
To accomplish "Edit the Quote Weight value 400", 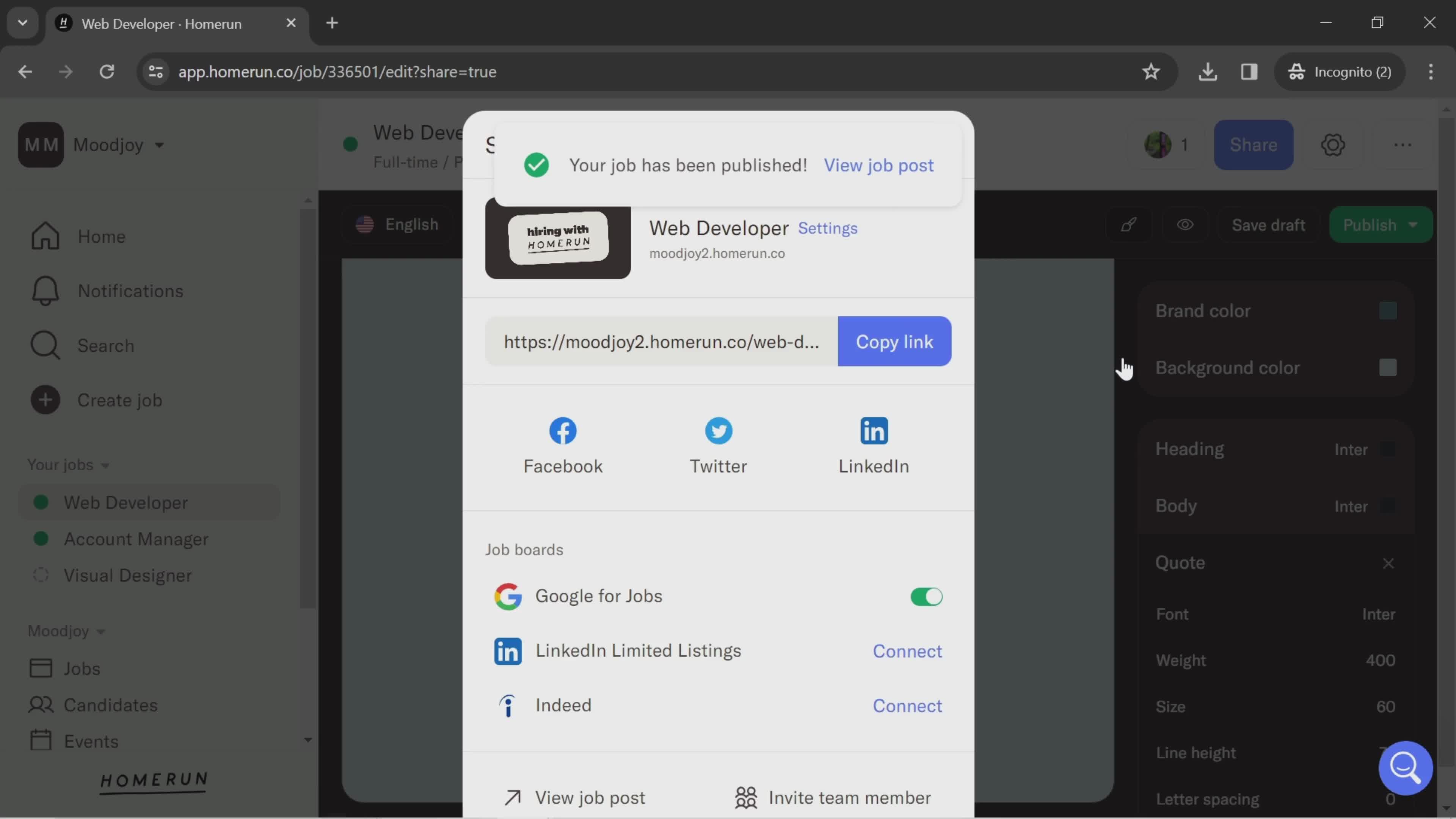I will (1380, 660).
